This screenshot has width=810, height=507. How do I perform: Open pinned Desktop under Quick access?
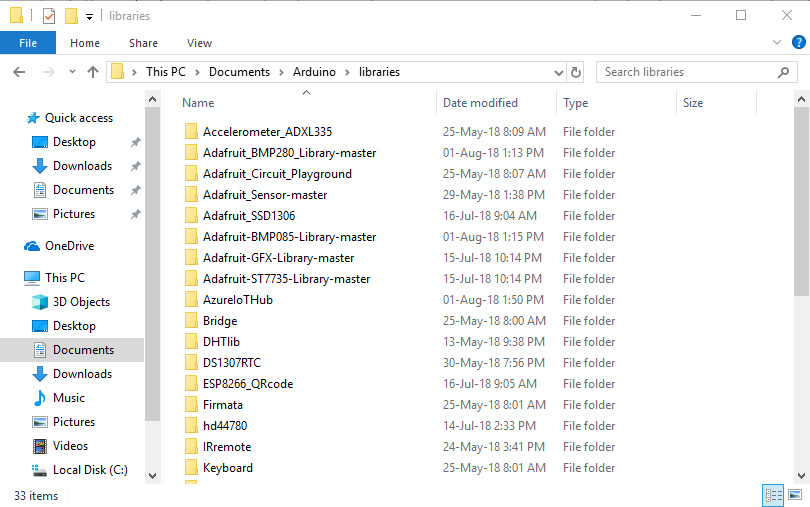click(74, 142)
